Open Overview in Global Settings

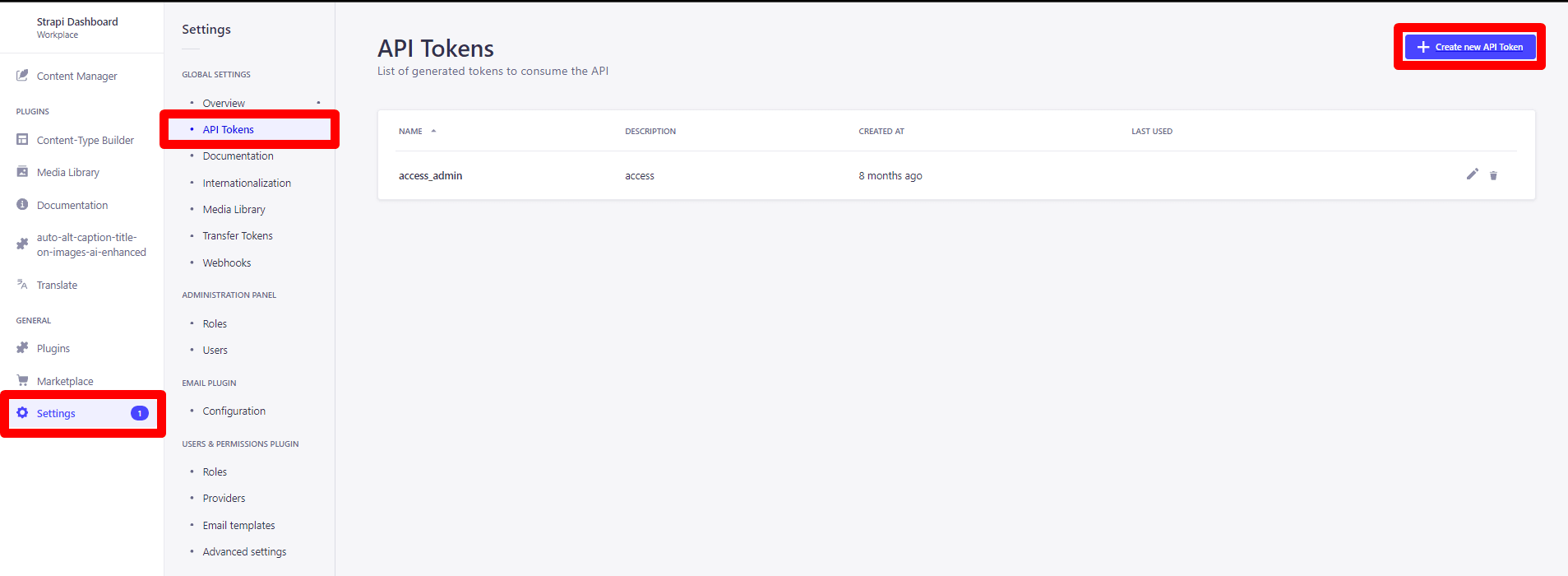pos(224,103)
